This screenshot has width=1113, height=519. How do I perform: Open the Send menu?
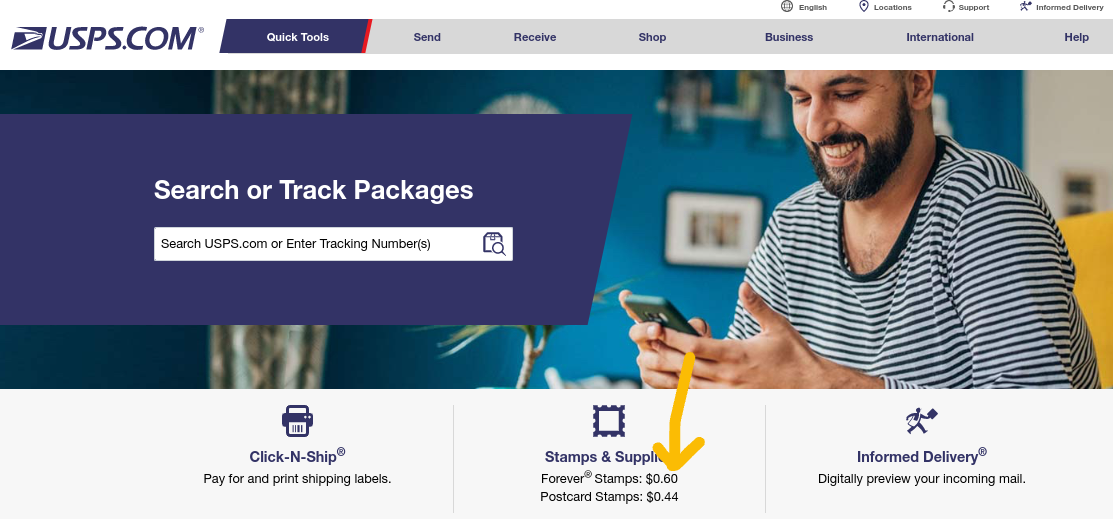[x=427, y=37]
